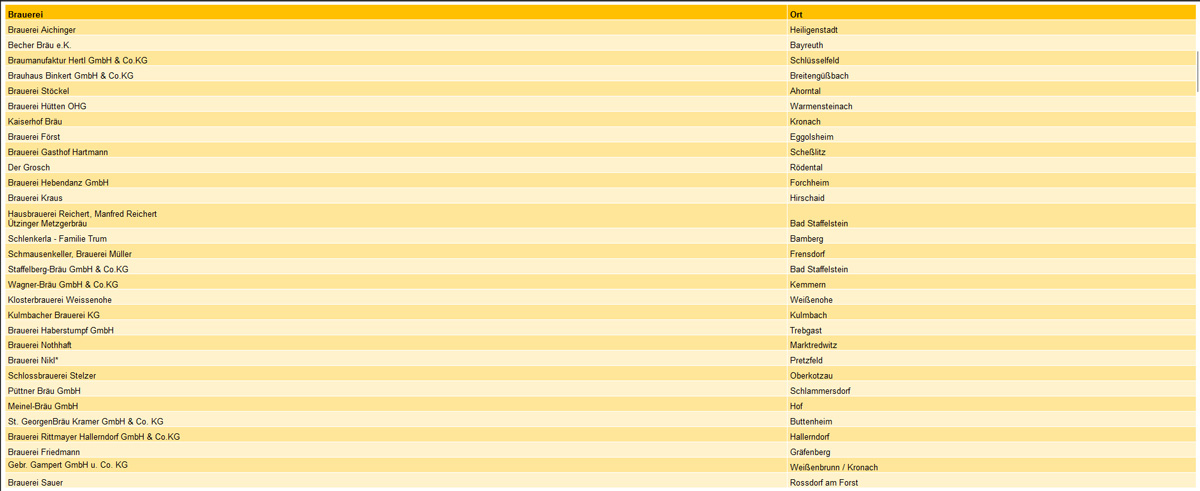Select the Brauerei Sauer entry
Image resolution: width=1200 pixels, height=491 pixels.
click(x=35, y=482)
